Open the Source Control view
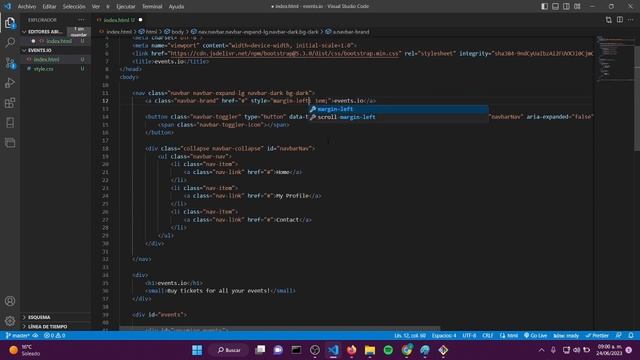The width and height of the screenshot is (640, 360). (10, 63)
